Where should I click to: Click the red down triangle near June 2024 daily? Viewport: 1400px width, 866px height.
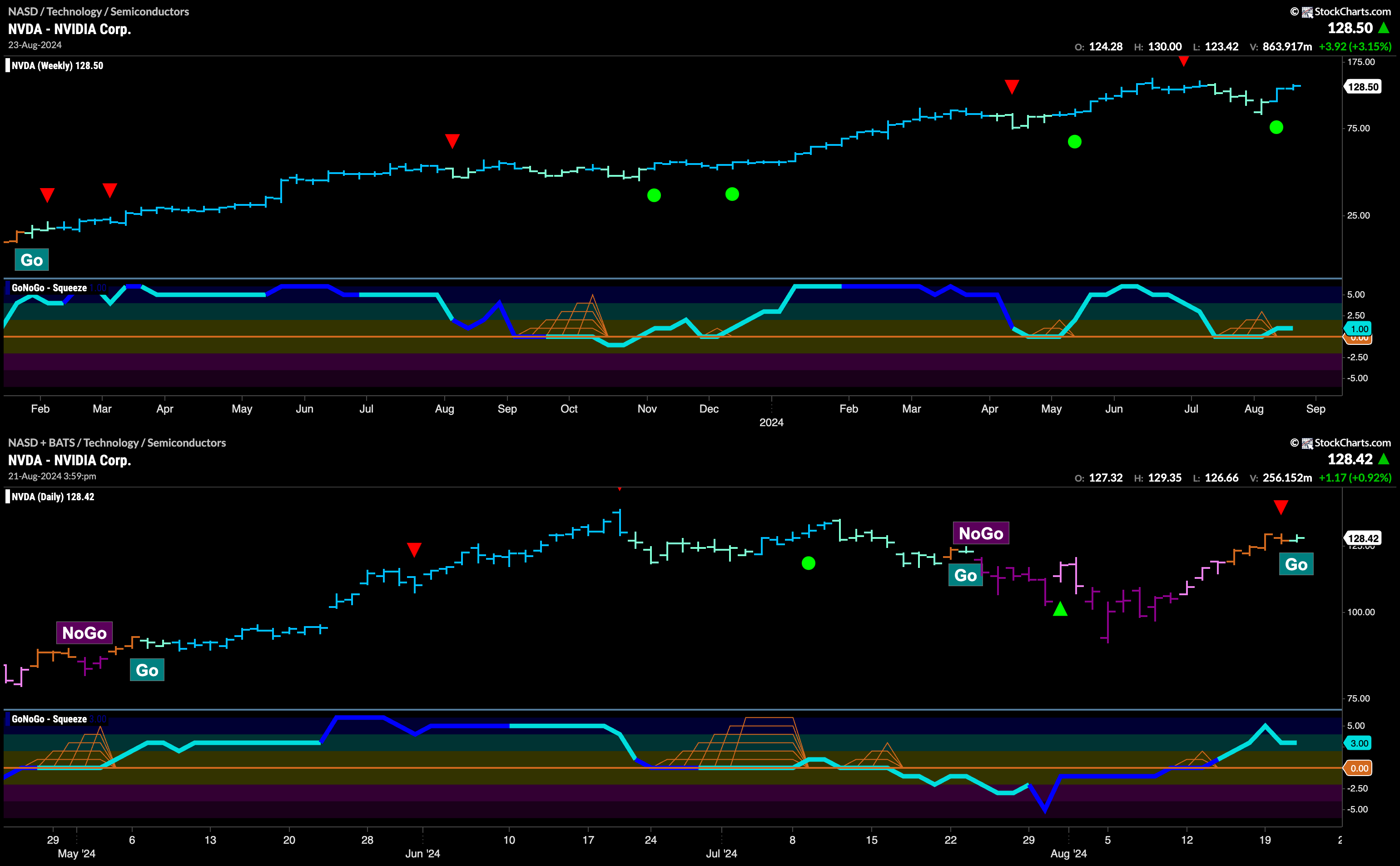pos(414,550)
